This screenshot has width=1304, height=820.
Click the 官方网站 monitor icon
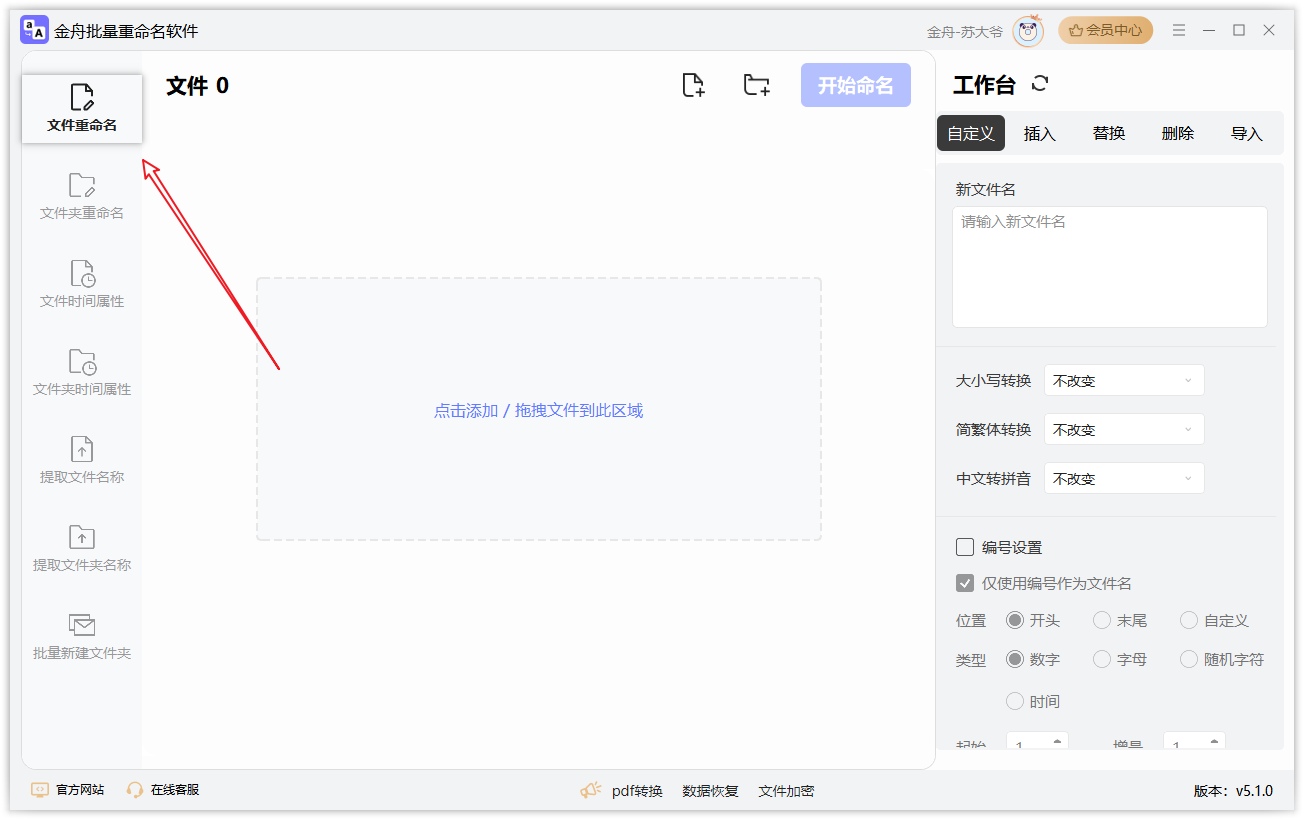click(x=40, y=790)
